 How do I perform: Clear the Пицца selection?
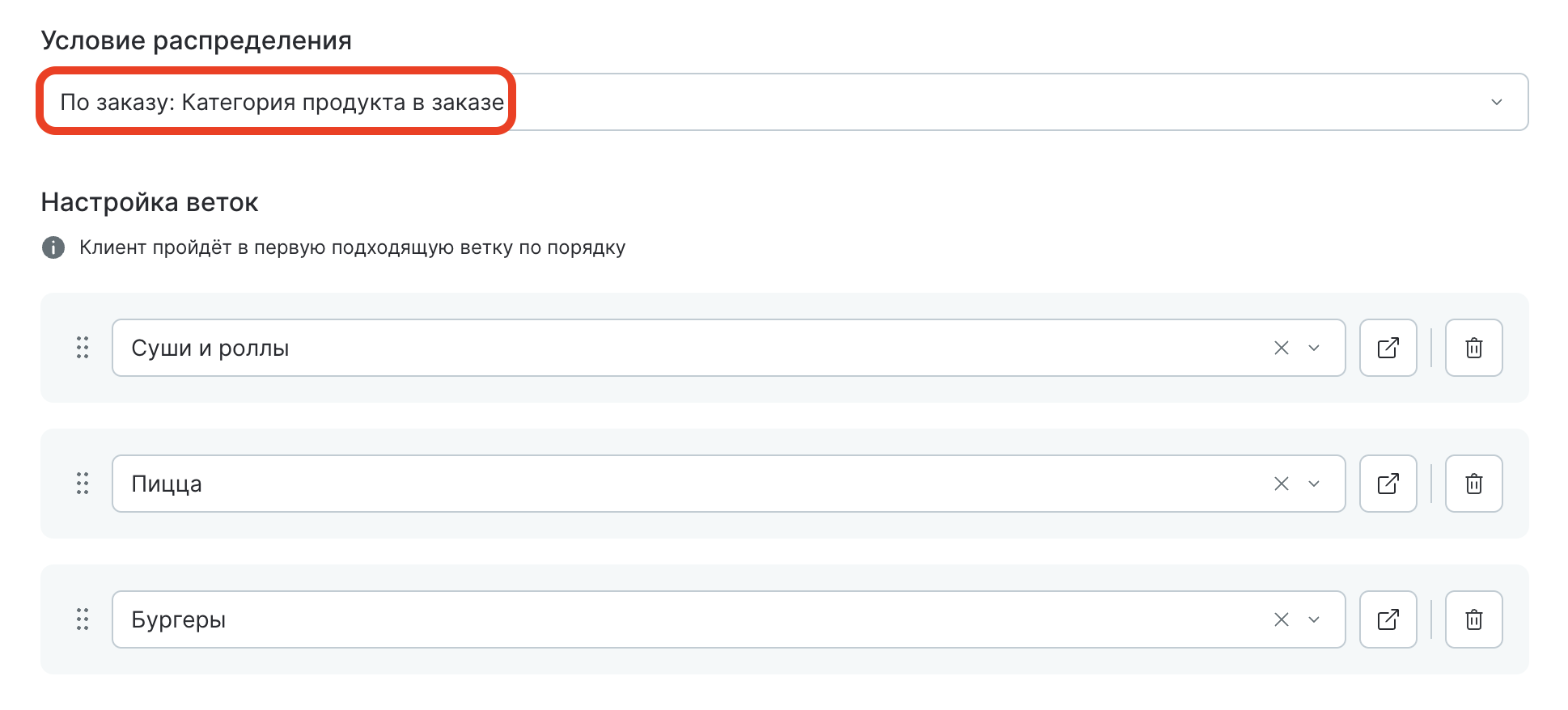(x=1282, y=484)
